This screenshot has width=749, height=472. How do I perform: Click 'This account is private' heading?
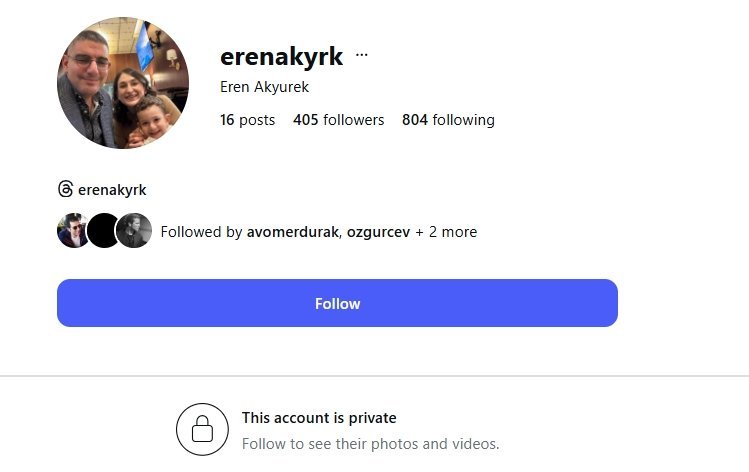(319, 418)
